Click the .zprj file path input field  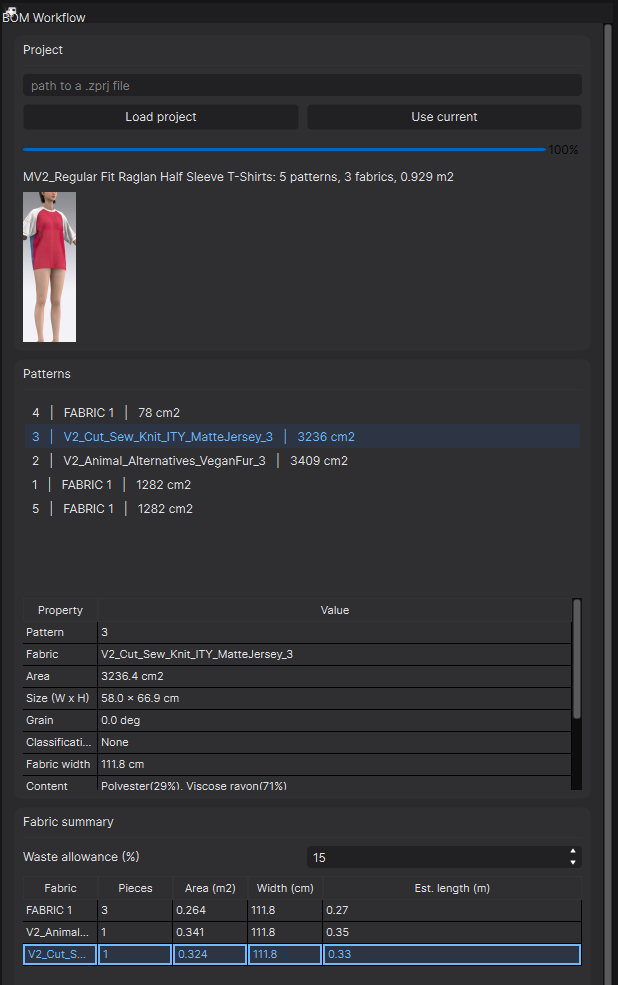[x=302, y=85]
